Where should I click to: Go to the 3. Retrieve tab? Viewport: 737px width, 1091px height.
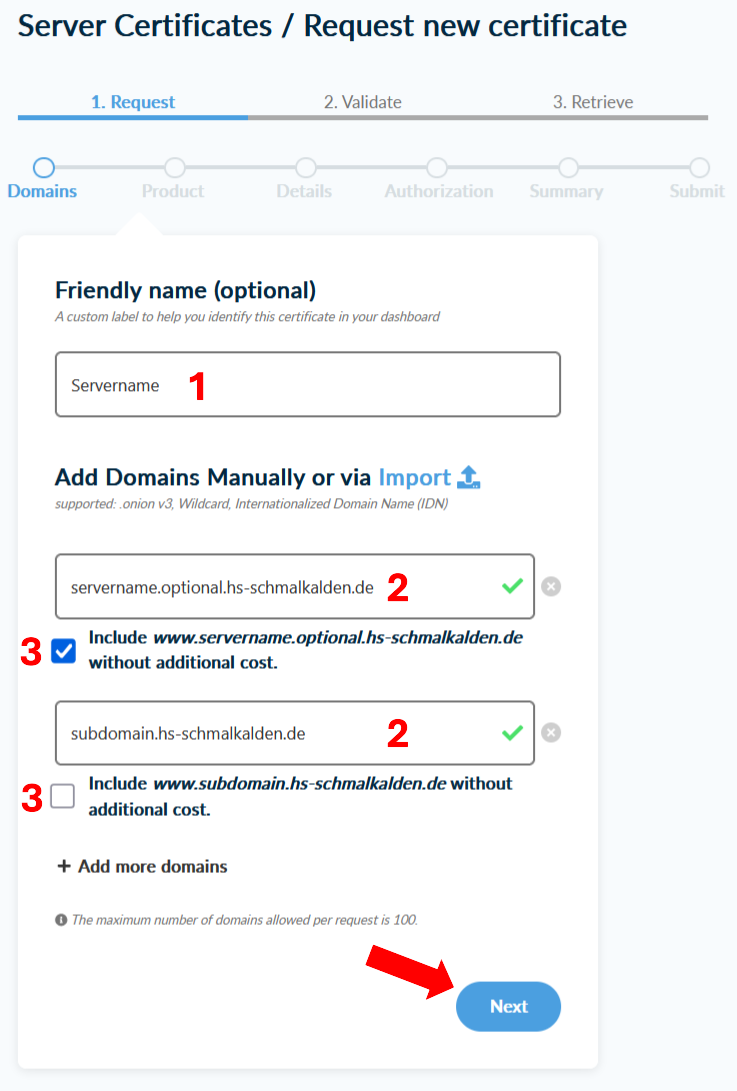(593, 102)
